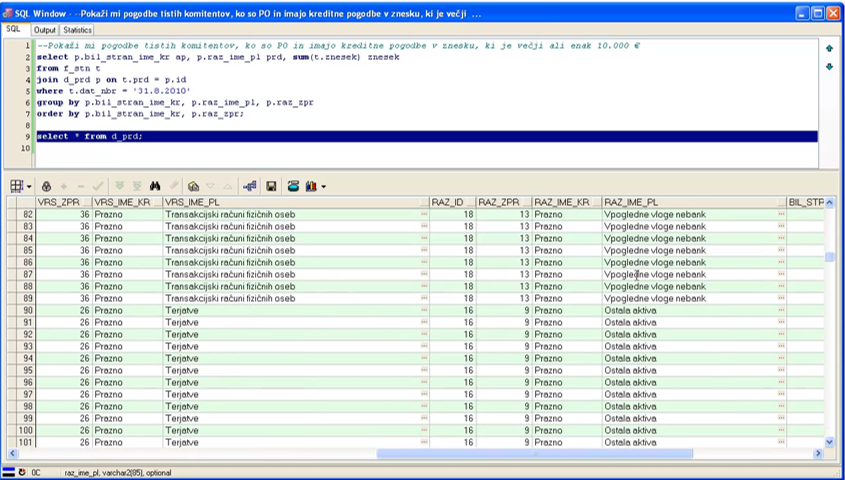845x480 pixels.
Task: Switch to the Output tab
Action: pos(45,30)
